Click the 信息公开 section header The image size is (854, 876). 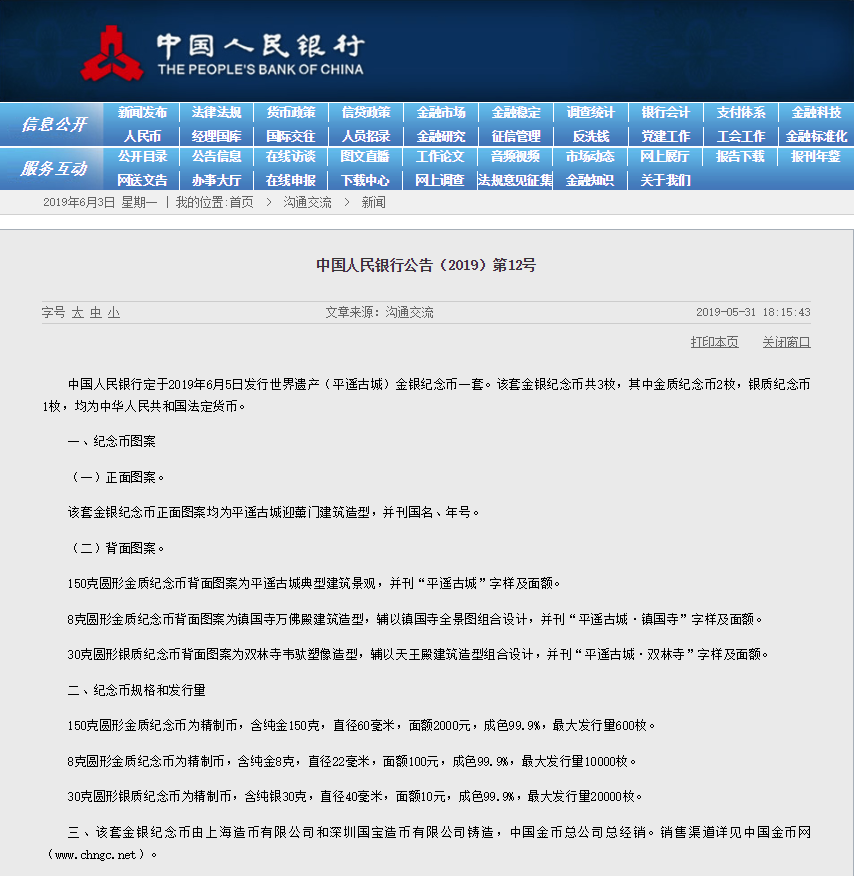(54, 124)
